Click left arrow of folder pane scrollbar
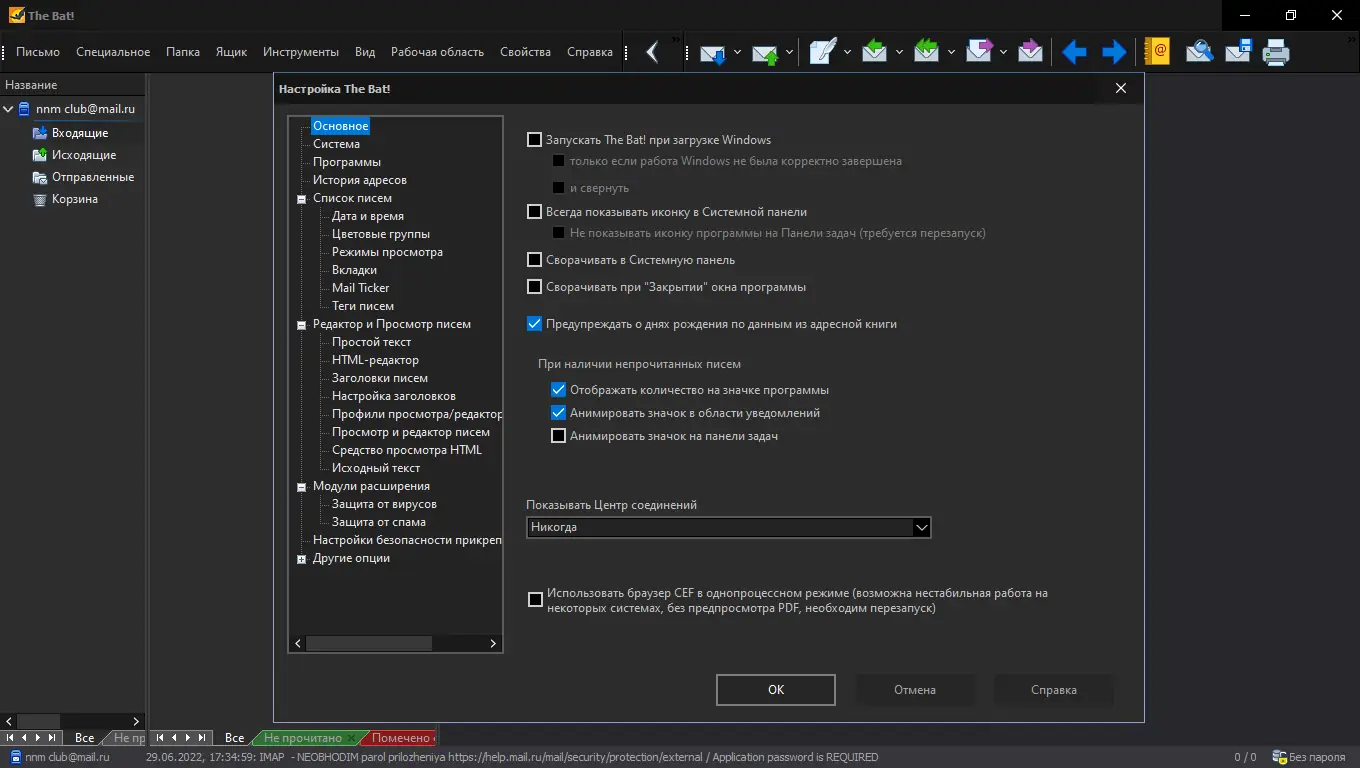Viewport: 1360px width, 768px height. click(x=8, y=721)
